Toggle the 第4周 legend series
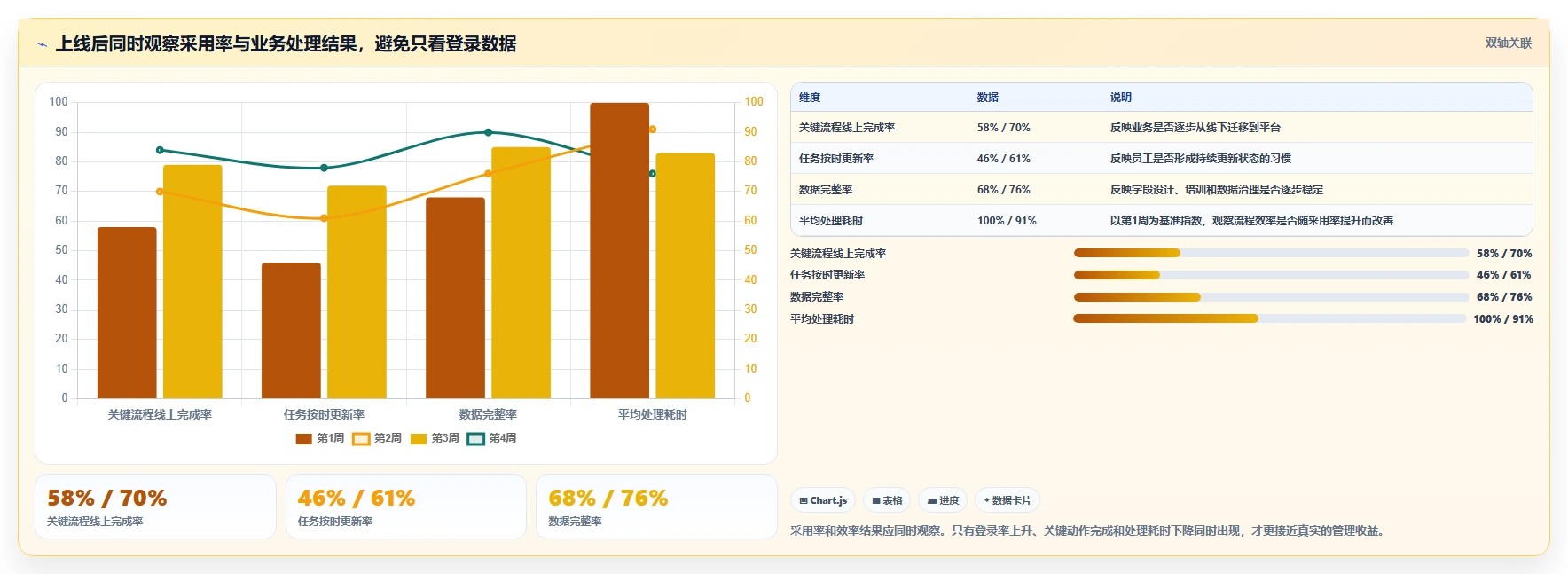The image size is (1568, 574). 491,438
